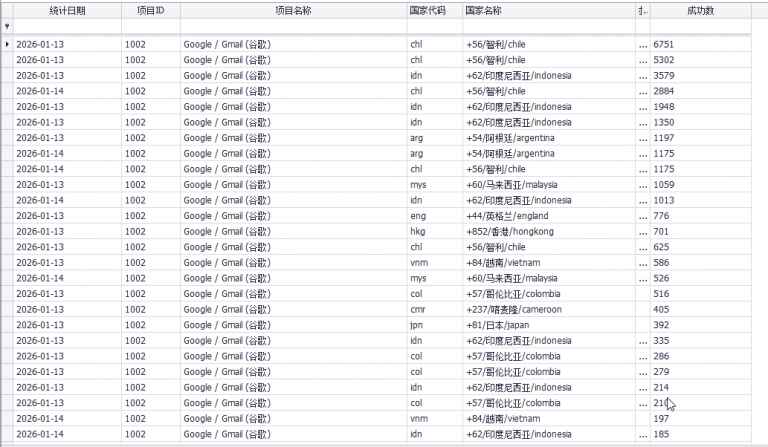Screen dimensions: 768x447
Task: Click the +60/马来西亚/malaysia cell in the 526 row
Action: 549,278
